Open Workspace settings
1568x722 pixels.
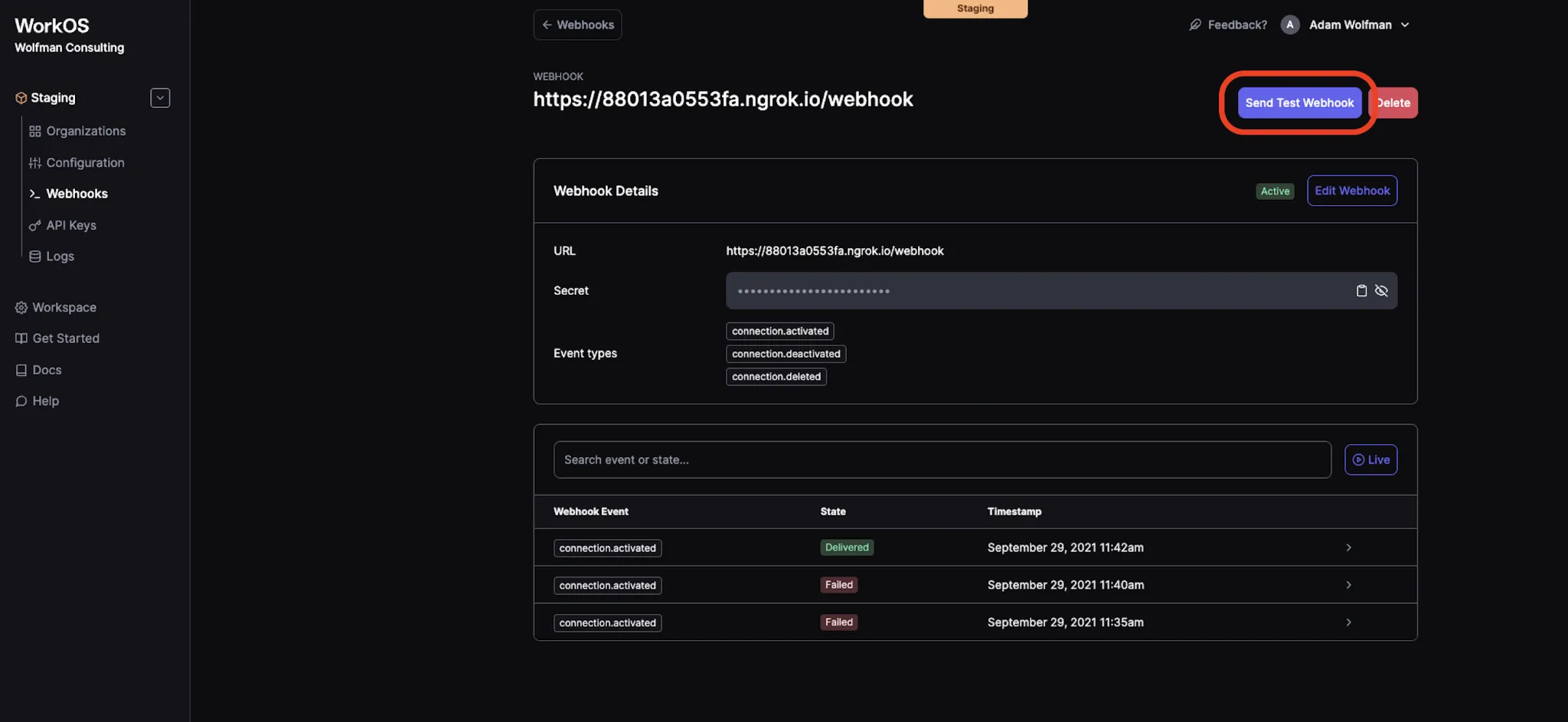coord(64,307)
